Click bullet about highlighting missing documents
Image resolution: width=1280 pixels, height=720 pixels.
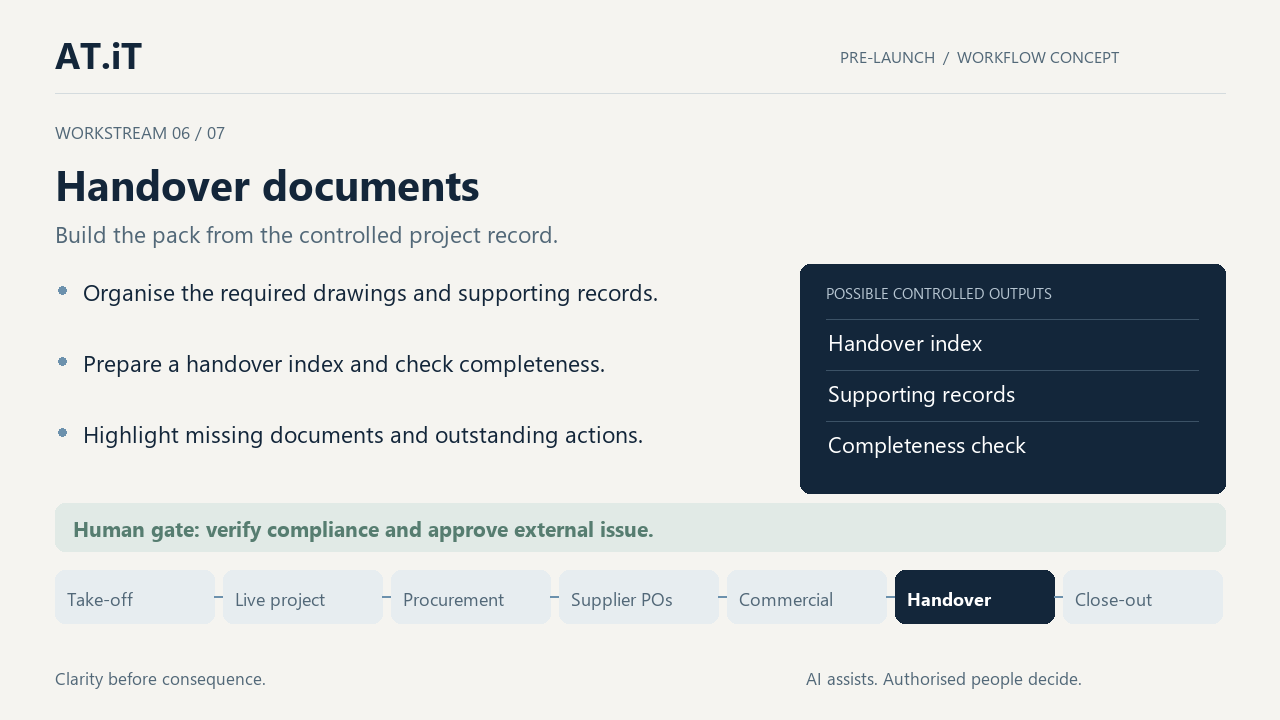[363, 436]
